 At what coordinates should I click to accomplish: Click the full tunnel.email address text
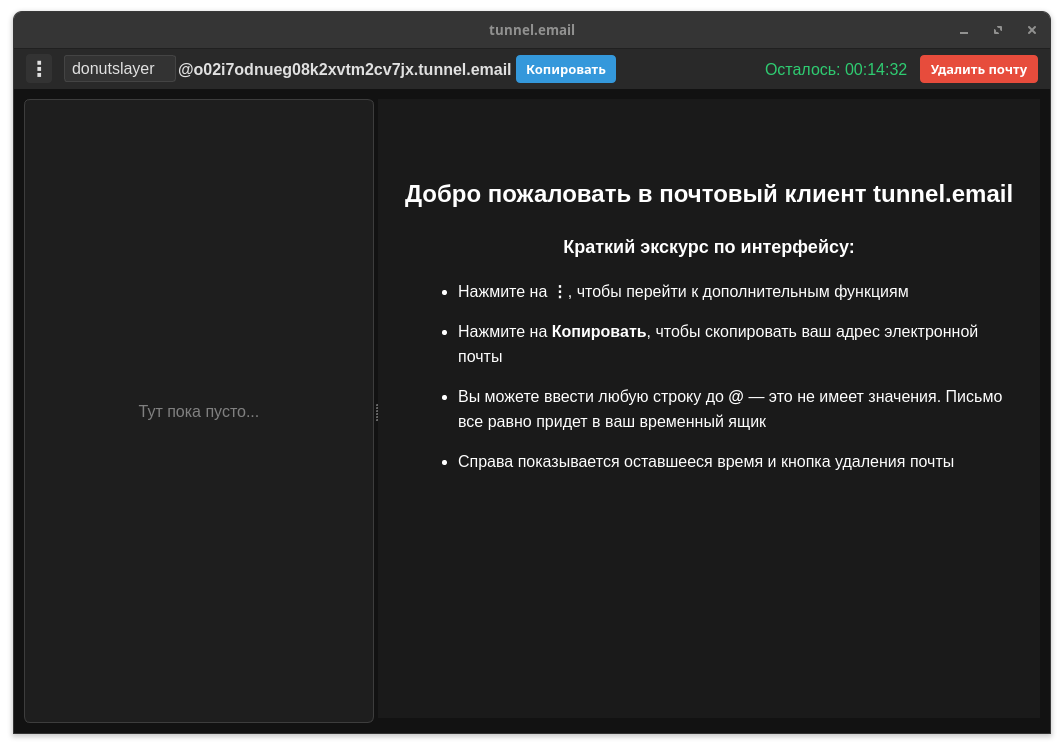(344, 68)
